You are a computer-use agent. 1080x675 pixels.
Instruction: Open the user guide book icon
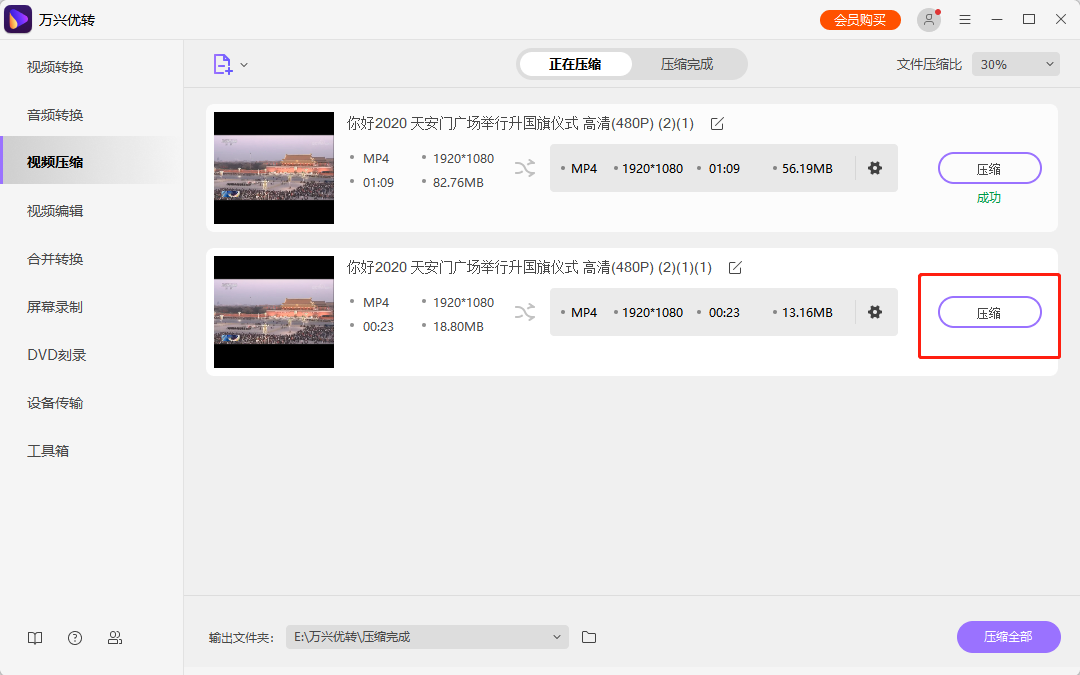click(35, 637)
